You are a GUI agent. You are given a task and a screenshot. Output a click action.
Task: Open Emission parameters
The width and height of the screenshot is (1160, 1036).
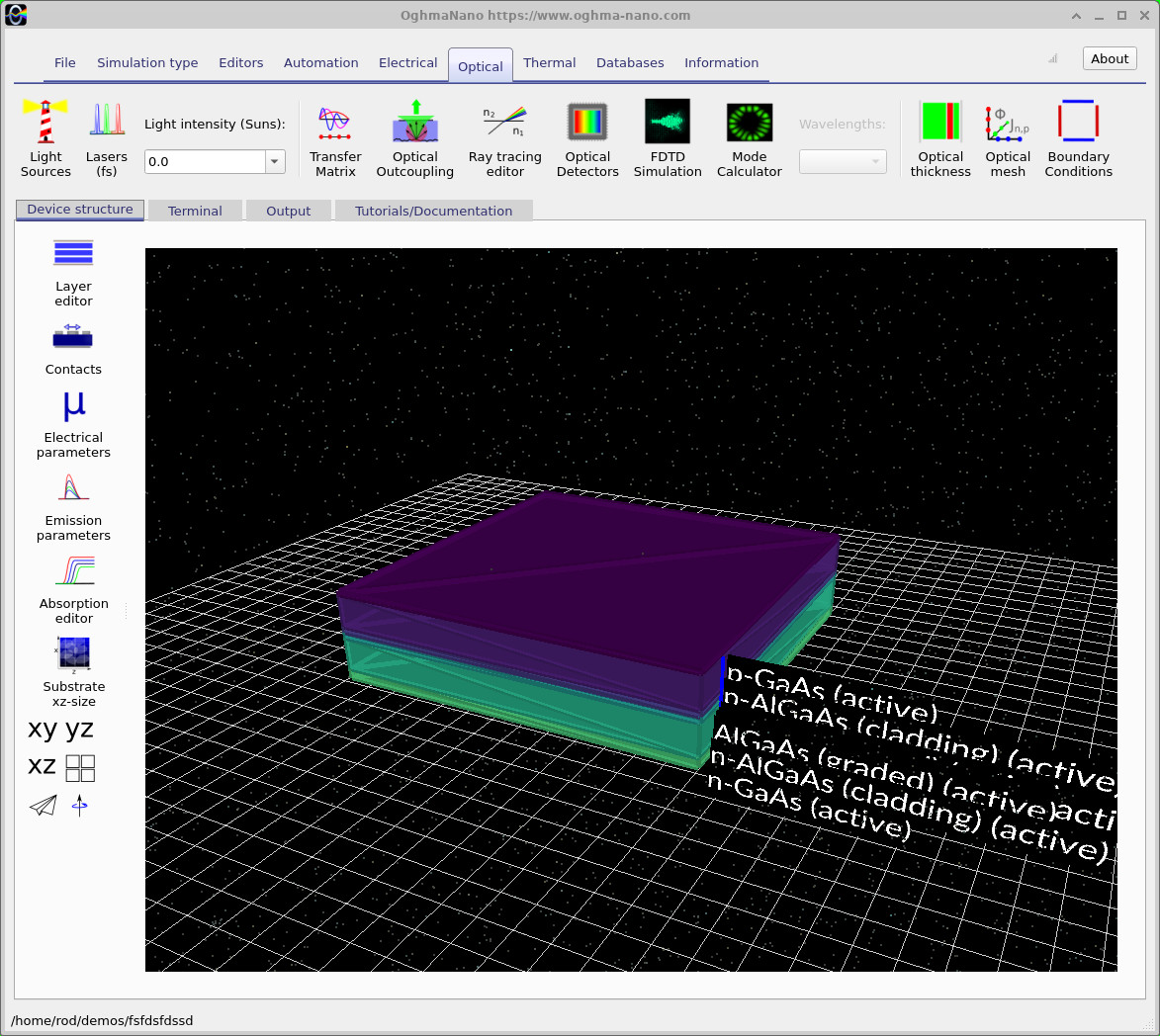[73, 508]
